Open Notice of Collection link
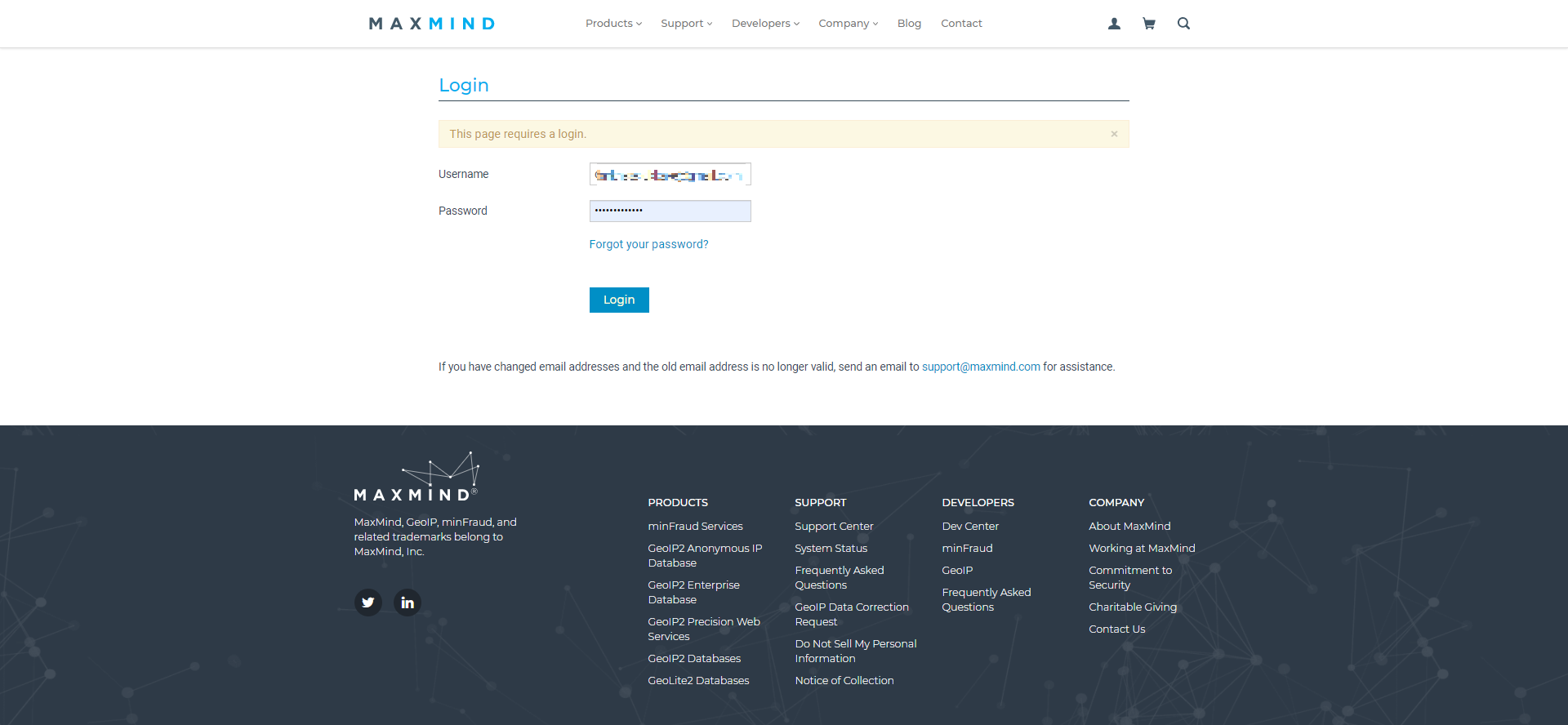The image size is (1568, 725). click(844, 681)
